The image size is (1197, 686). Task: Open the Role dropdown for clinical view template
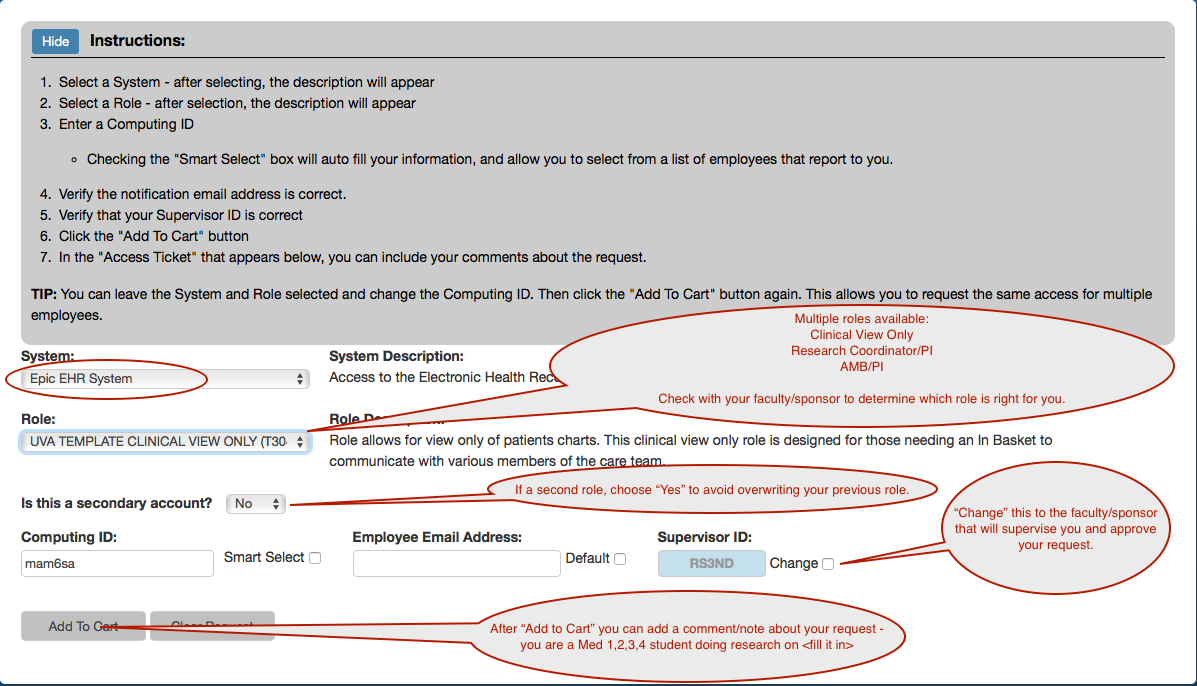166,442
